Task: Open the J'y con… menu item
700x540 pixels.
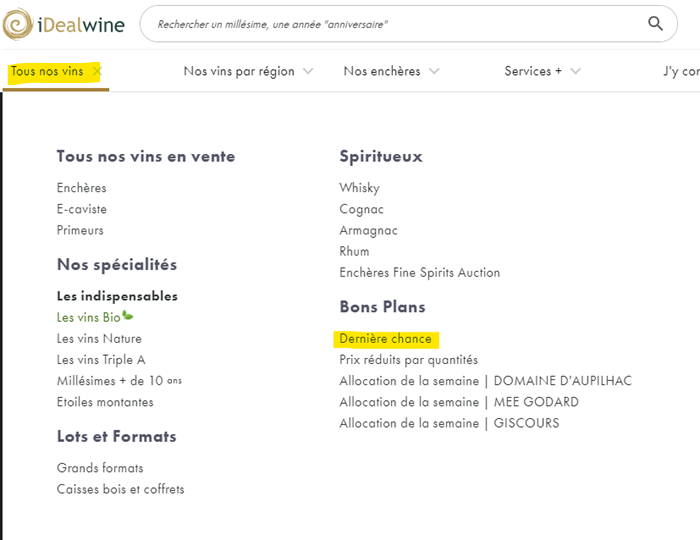Action: [x=681, y=71]
